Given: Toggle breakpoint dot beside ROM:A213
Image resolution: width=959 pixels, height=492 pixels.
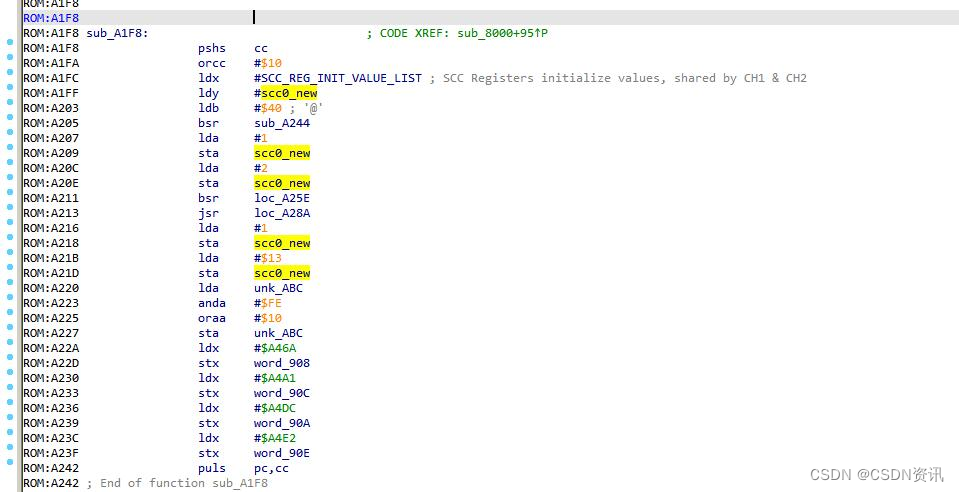Looking at the screenshot, I should [10, 207].
